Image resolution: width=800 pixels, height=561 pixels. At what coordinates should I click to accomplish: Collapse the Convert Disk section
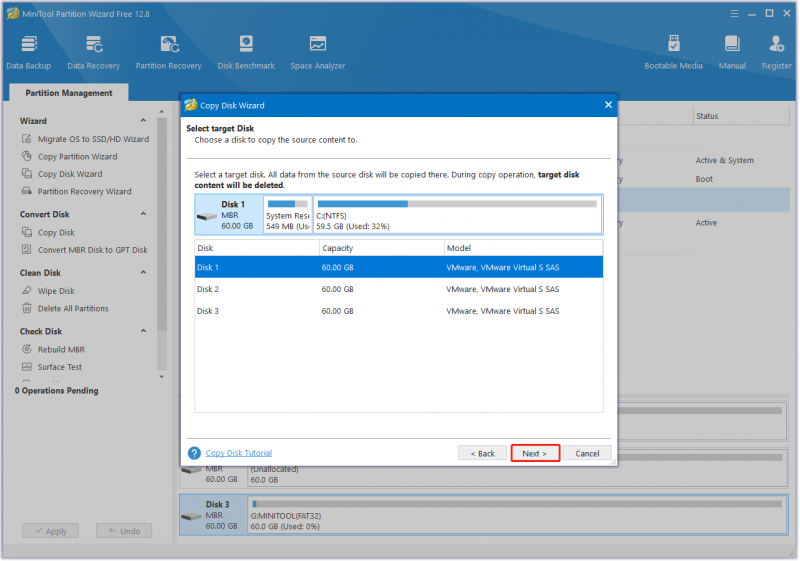coord(143,214)
